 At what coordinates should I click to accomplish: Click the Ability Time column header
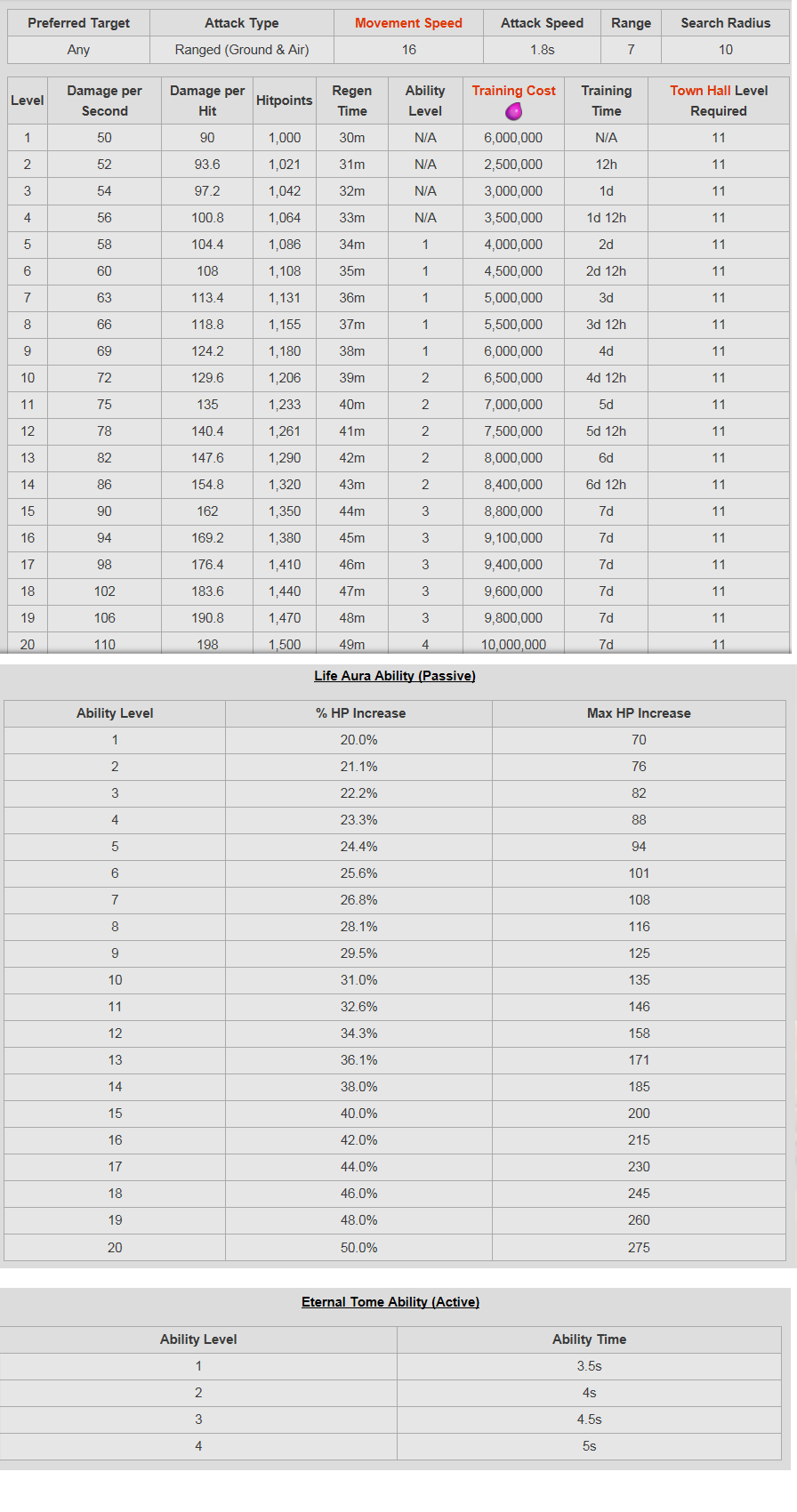pyautogui.click(x=589, y=1339)
